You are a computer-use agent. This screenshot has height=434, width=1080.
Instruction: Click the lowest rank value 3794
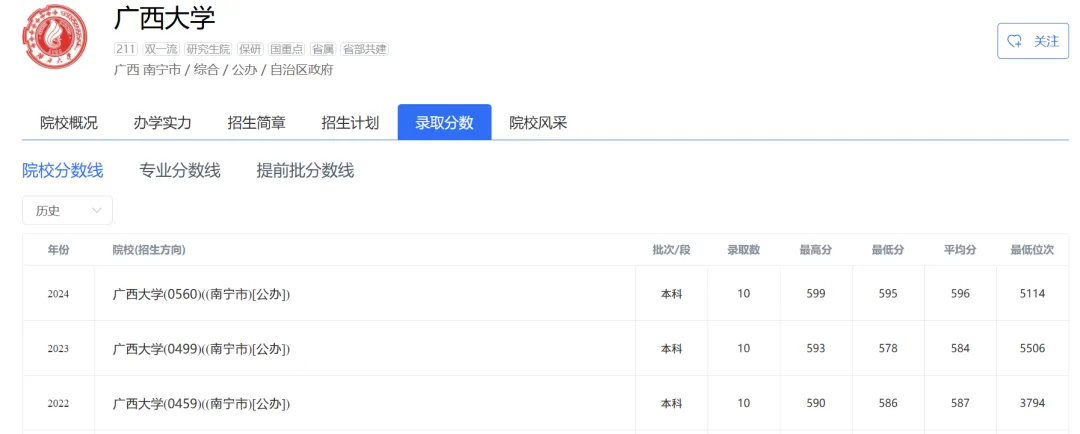click(x=1032, y=404)
